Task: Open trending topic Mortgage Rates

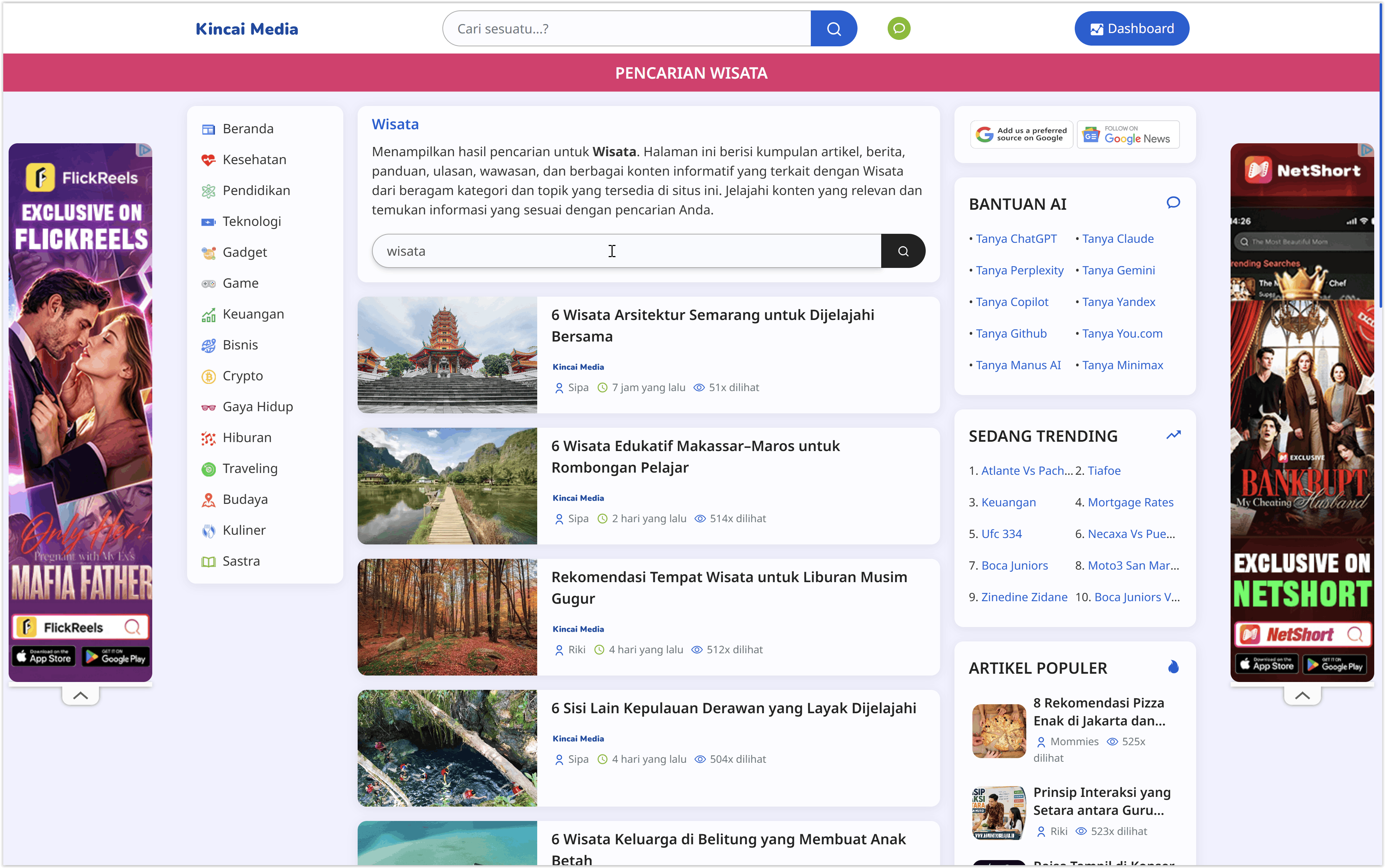Action: [x=1130, y=502]
